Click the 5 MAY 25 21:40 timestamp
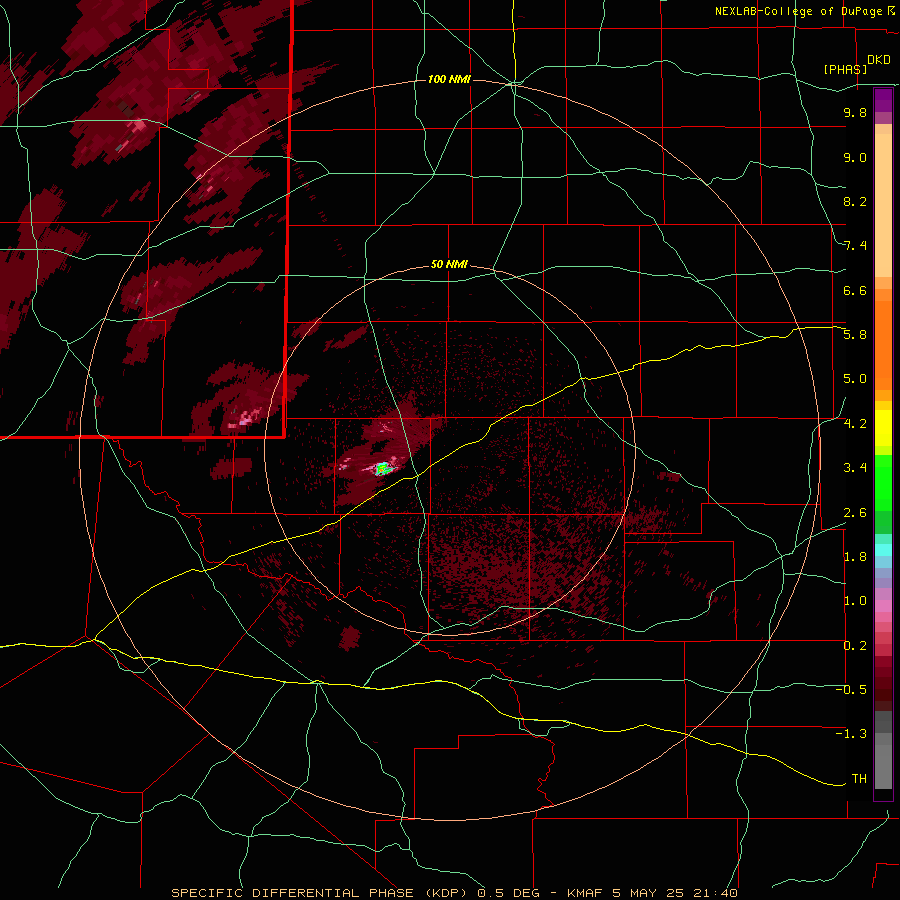Viewport: 900px width, 900px height. click(x=676, y=893)
